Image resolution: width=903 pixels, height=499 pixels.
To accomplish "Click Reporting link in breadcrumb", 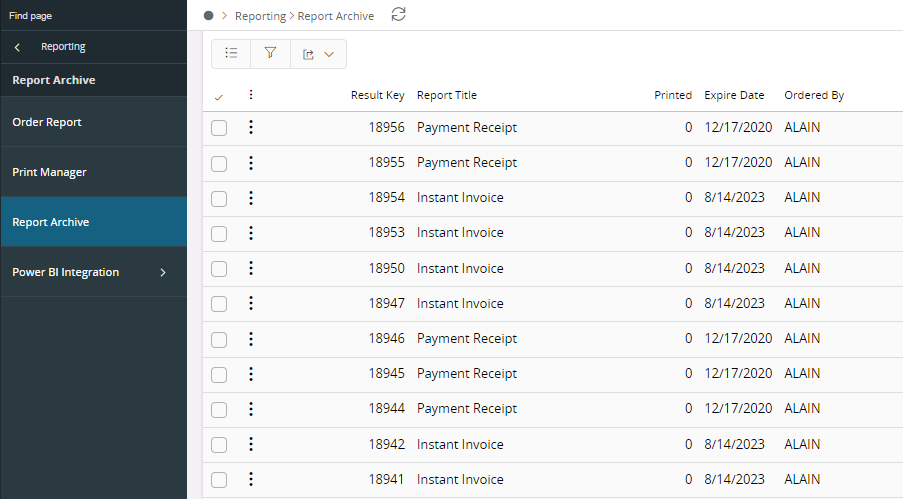I will [x=260, y=16].
